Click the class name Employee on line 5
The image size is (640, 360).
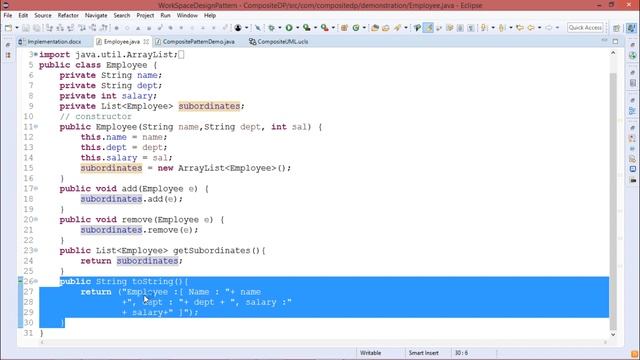[126, 65]
